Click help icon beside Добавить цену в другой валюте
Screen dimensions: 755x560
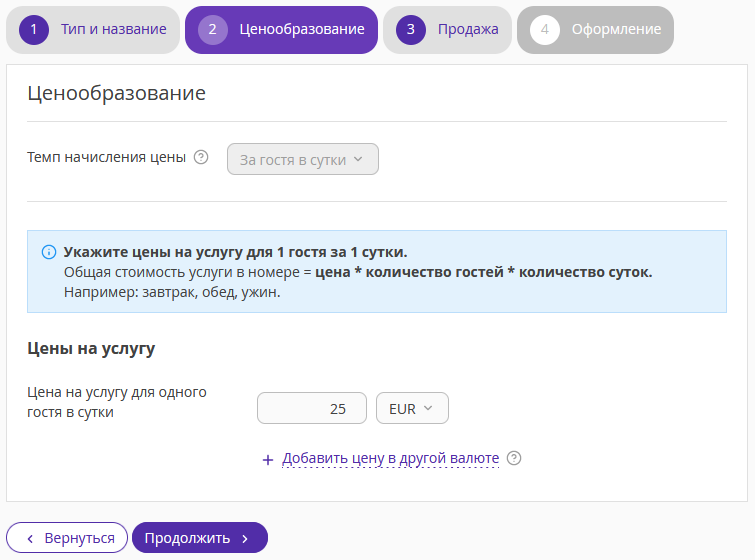coord(514,458)
